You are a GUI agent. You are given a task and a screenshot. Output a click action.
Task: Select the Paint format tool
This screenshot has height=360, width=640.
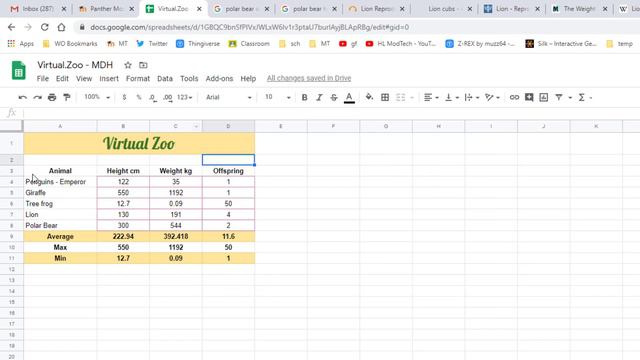67,97
